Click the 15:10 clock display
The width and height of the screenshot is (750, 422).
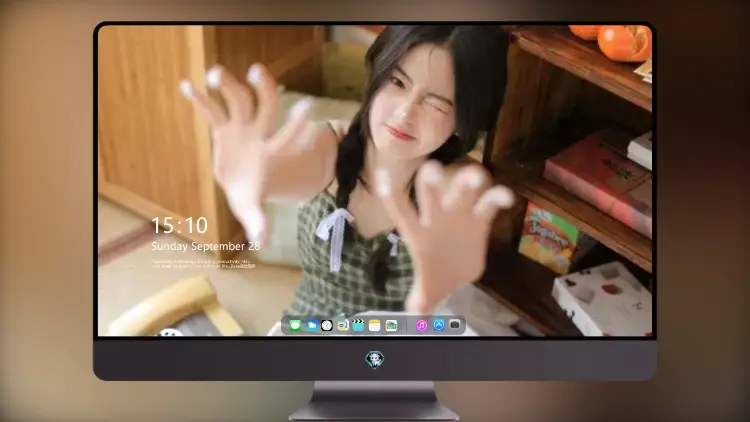[179, 225]
